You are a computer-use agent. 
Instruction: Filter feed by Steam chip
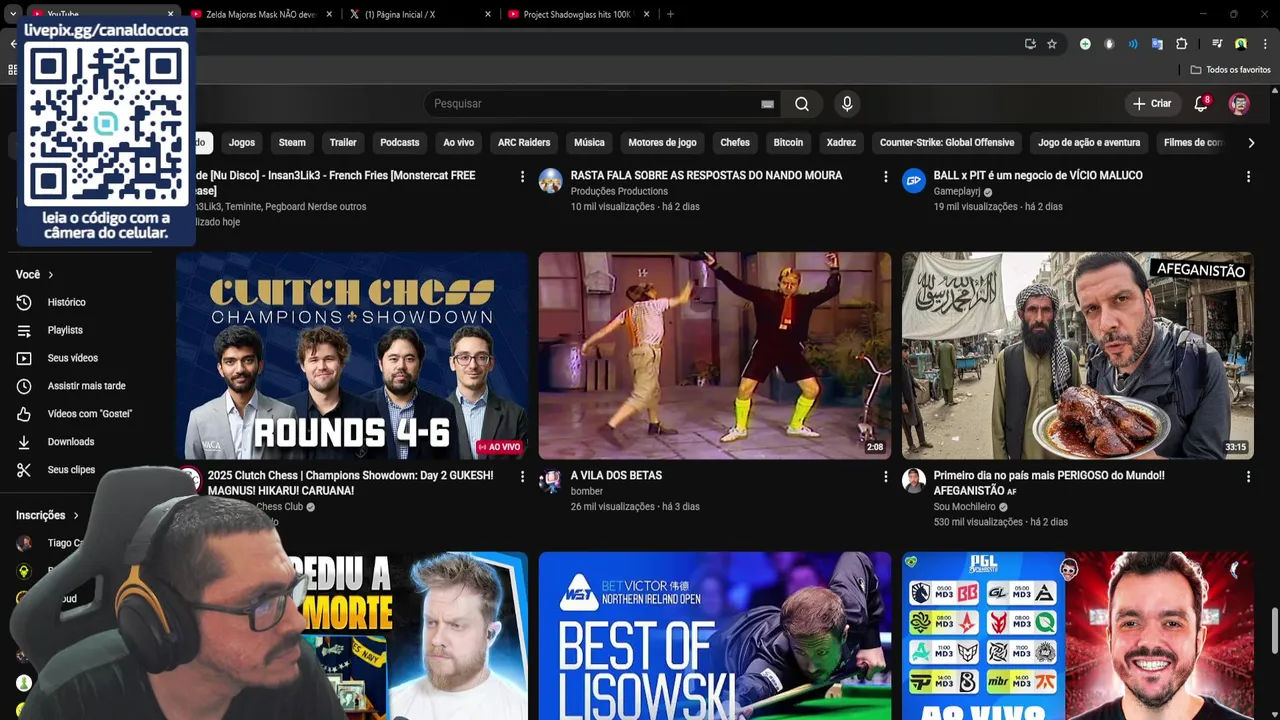coord(292,143)
